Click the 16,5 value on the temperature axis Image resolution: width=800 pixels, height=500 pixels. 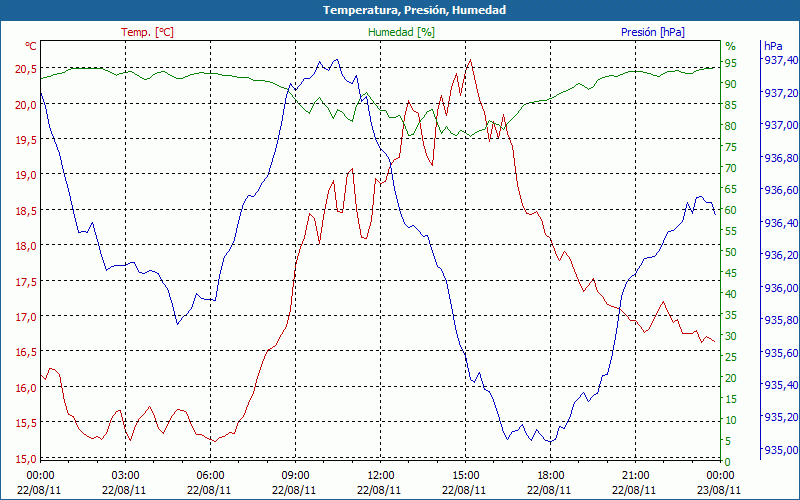[27, 353]
